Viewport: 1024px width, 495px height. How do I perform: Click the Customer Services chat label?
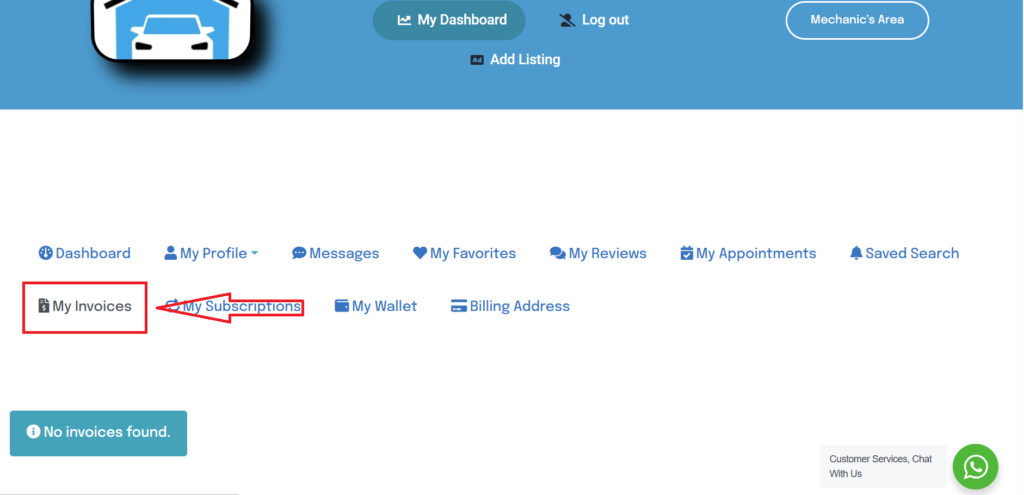click(881, 466)
